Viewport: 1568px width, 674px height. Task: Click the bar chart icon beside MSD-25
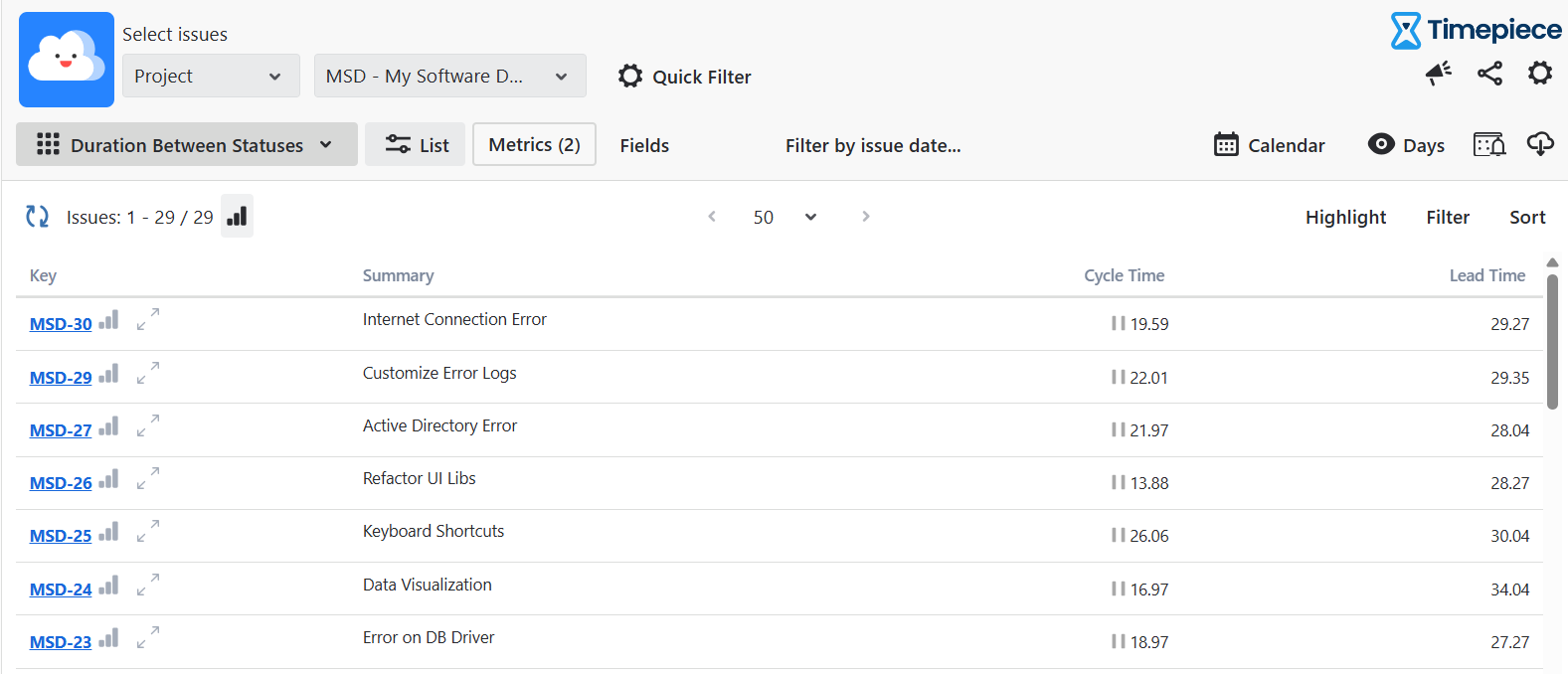coord(108,532)
